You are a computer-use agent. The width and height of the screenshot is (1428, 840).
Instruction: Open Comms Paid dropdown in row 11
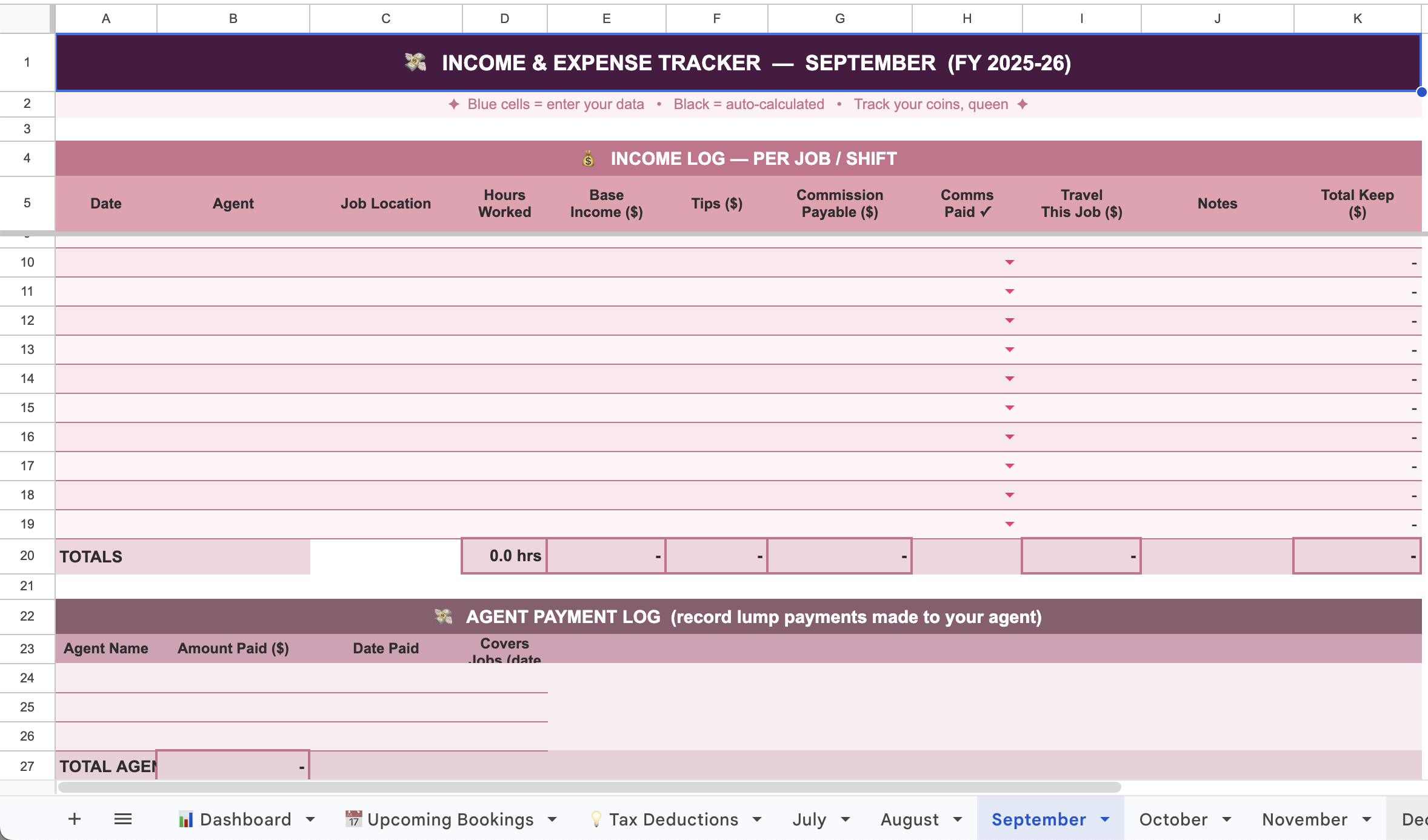pyautogui.click(x=1010, y=292)
